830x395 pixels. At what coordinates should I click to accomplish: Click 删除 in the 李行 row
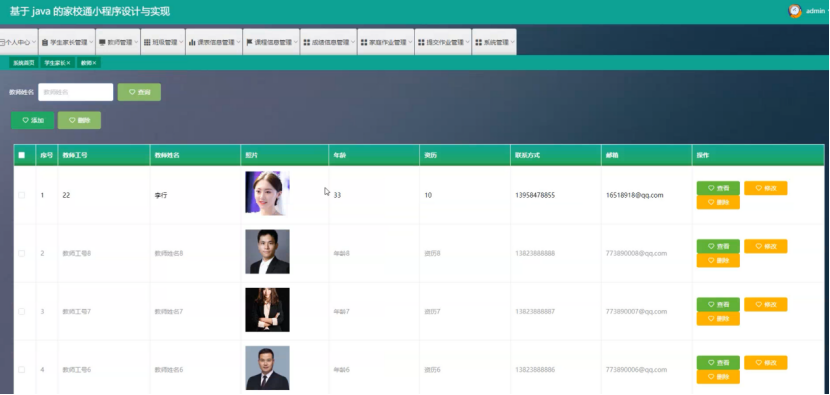[718, 202]
